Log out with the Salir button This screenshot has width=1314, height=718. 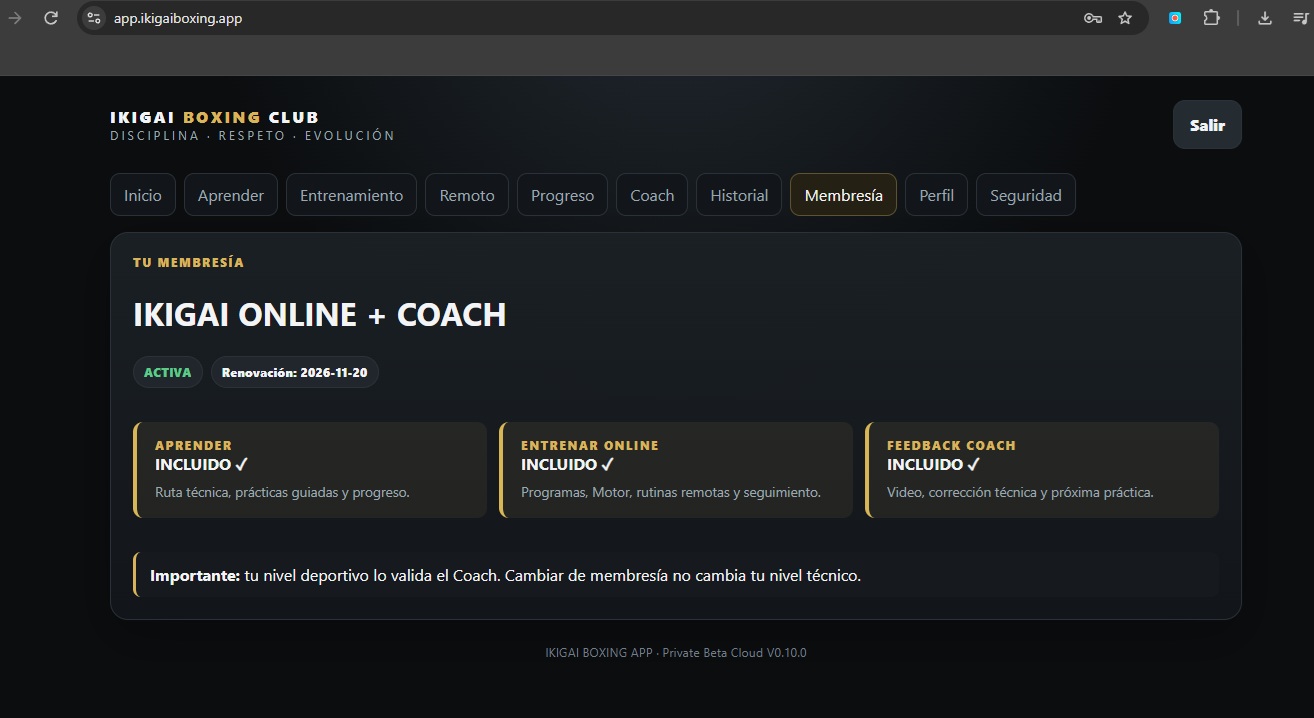point(1207,125)
